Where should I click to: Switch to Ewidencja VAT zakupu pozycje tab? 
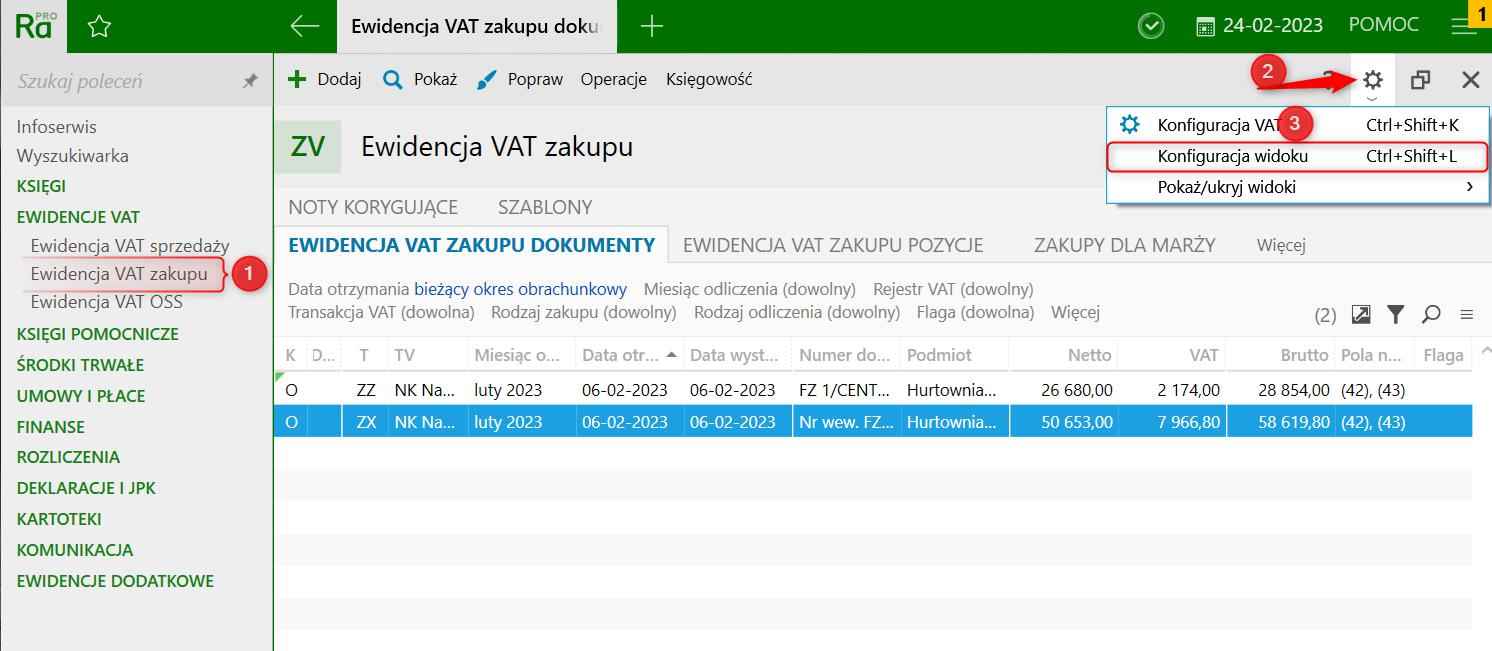[833, 245]
